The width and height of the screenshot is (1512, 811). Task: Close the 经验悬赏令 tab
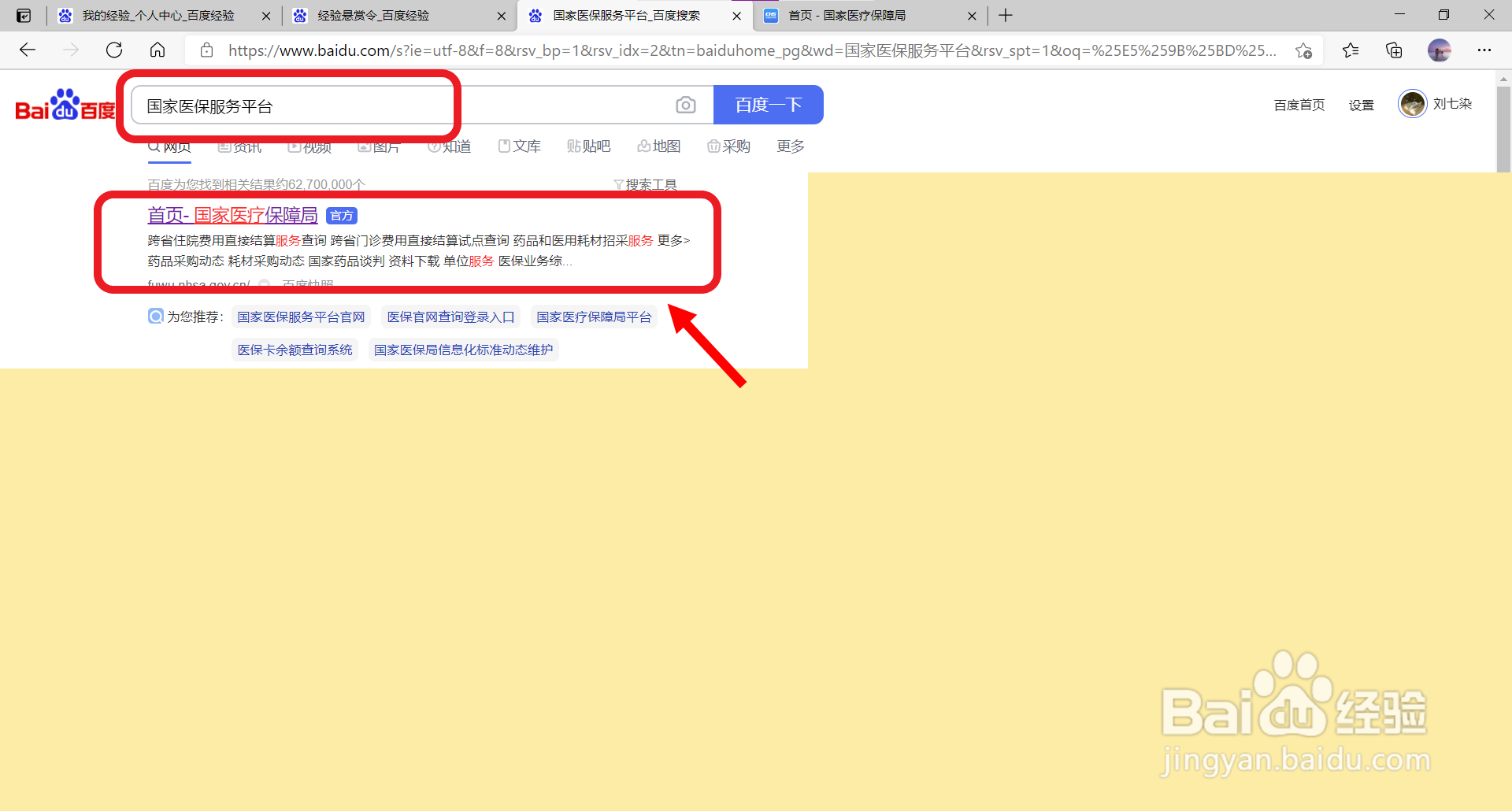[x=502, y=16]
